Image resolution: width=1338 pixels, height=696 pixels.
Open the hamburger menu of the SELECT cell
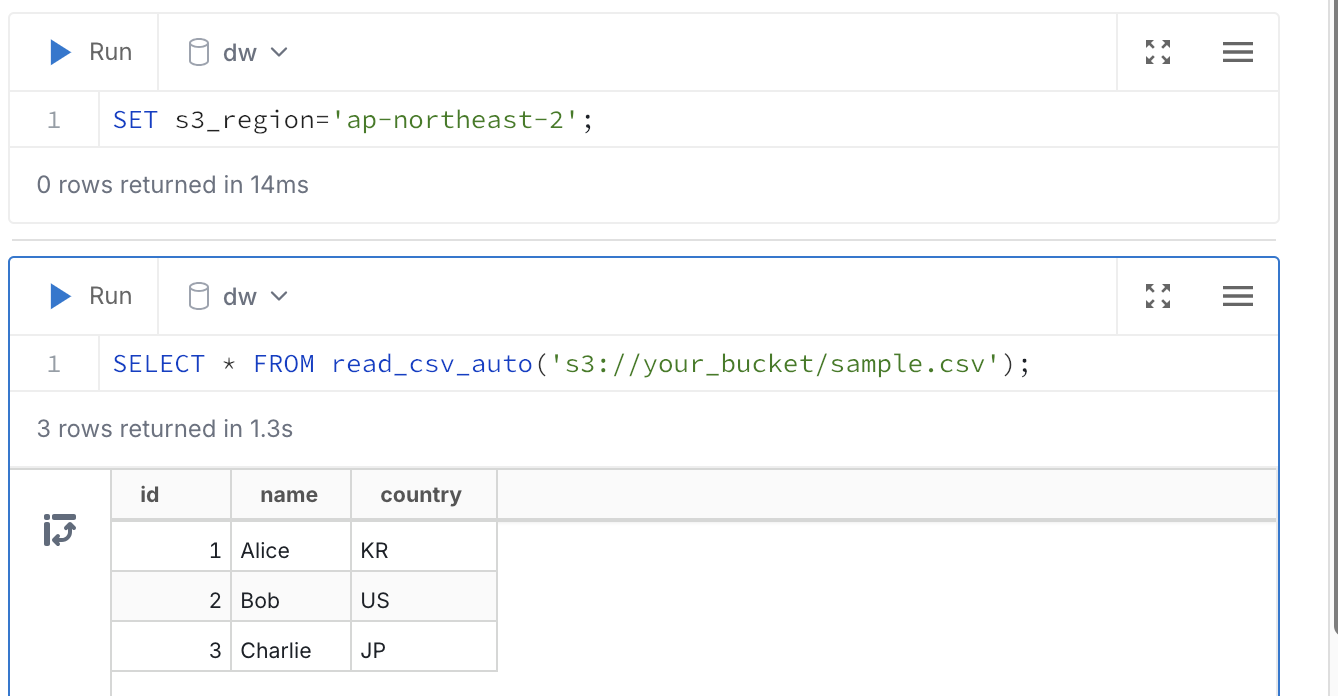tap(1237, 296)
